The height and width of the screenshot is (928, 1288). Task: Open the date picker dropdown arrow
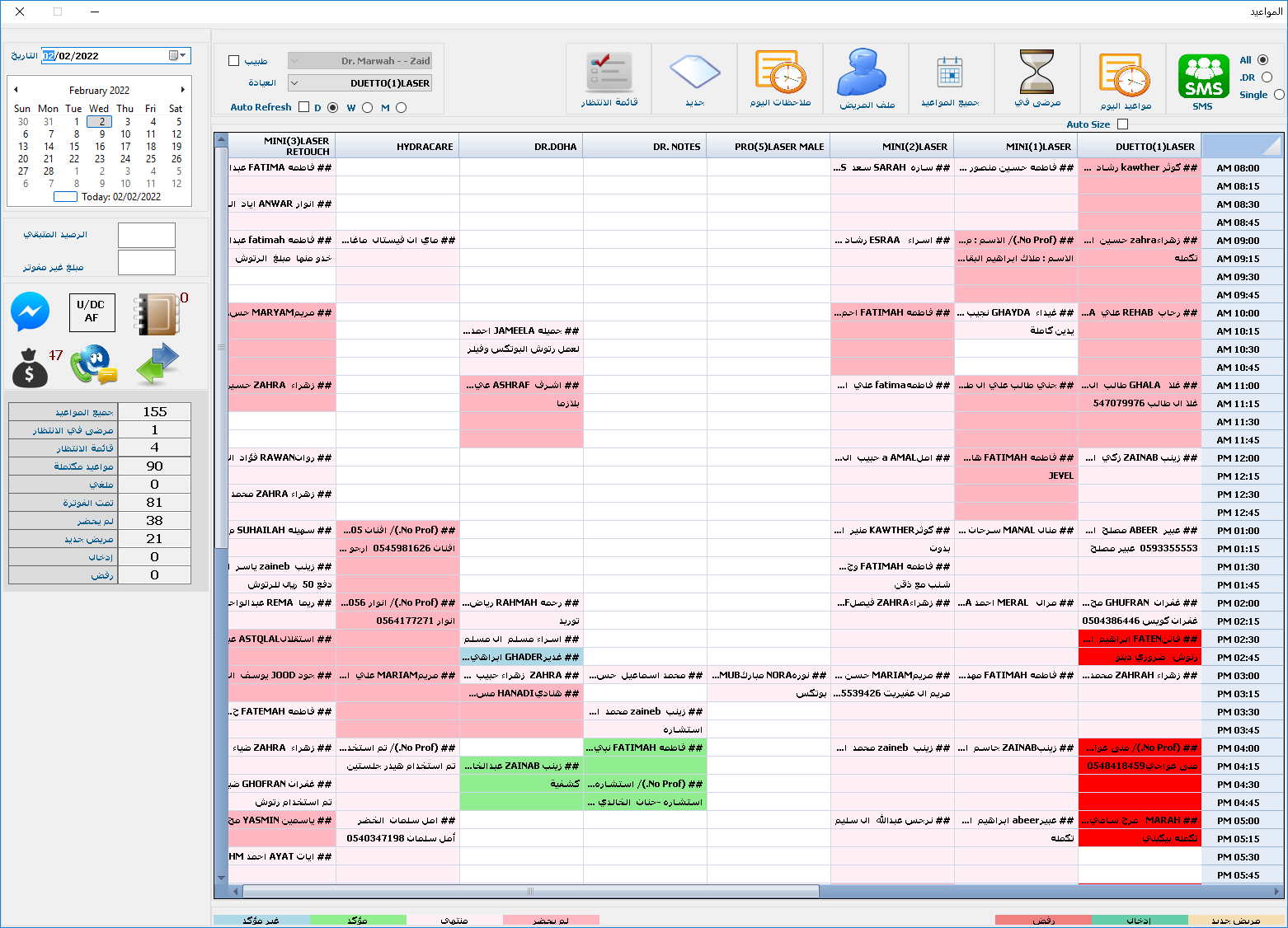coord(178,55)
